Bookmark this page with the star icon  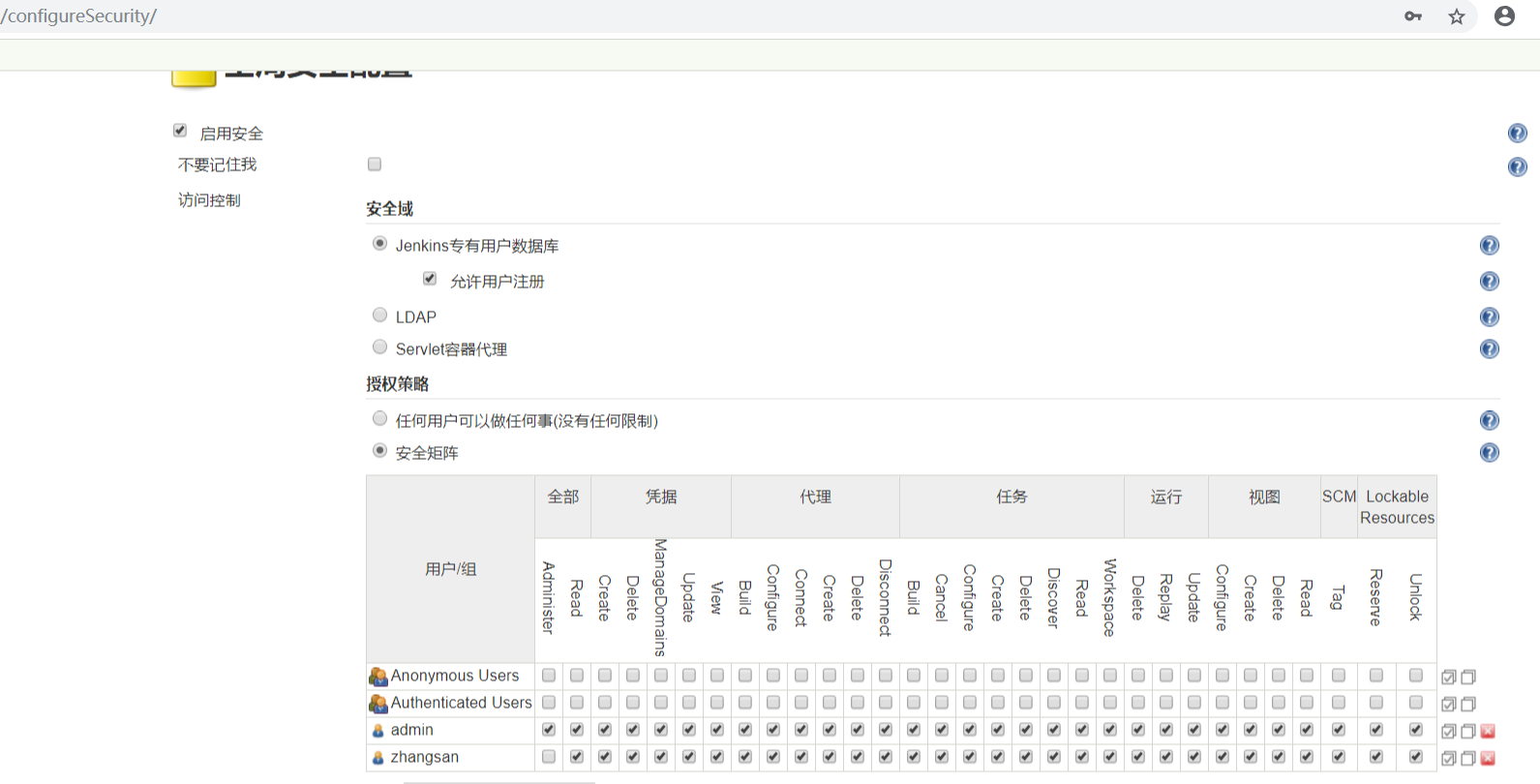click(x=1456, y=16)
